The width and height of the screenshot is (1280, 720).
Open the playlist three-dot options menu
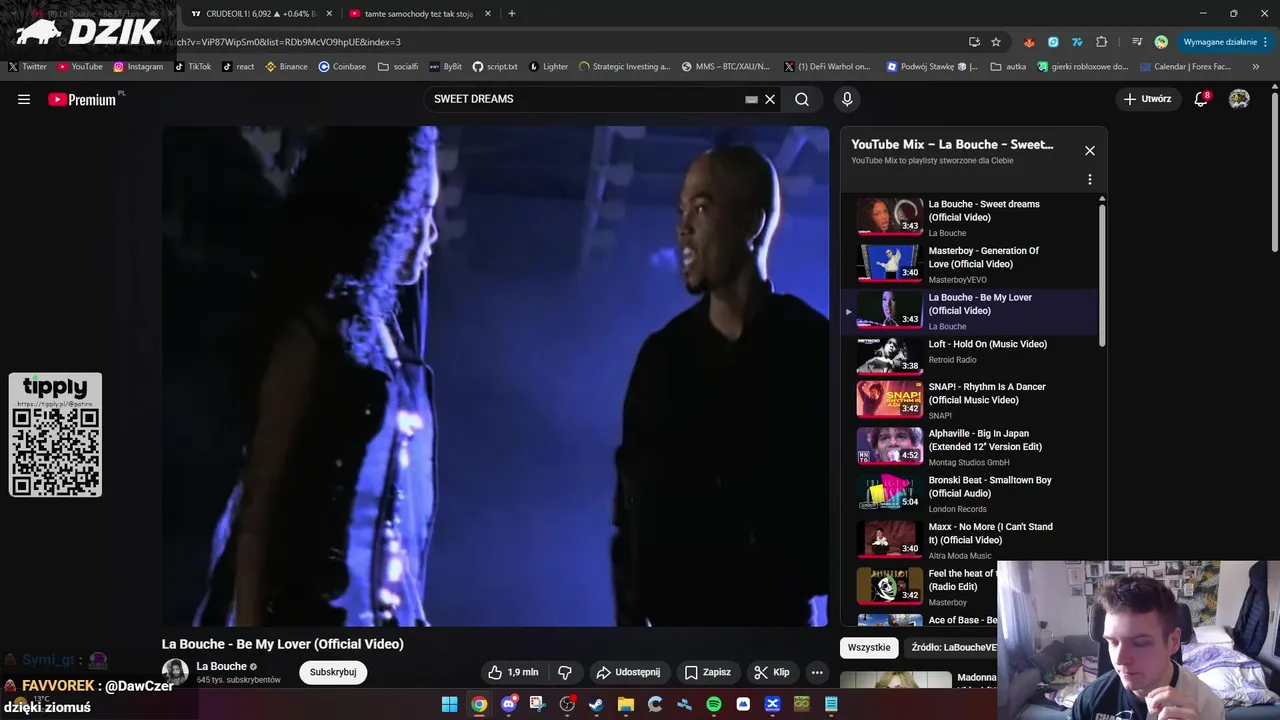1090,179
